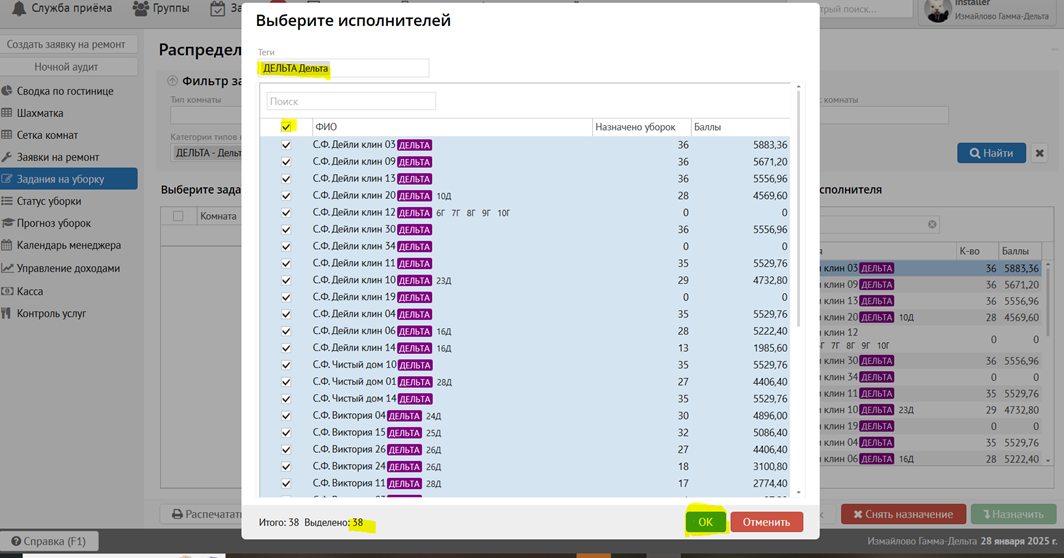Viewport: 1064px width, 558px height.
Task: Open the Теги field with ДЕЛЬТА Дельта
Action: pos(343,68)
